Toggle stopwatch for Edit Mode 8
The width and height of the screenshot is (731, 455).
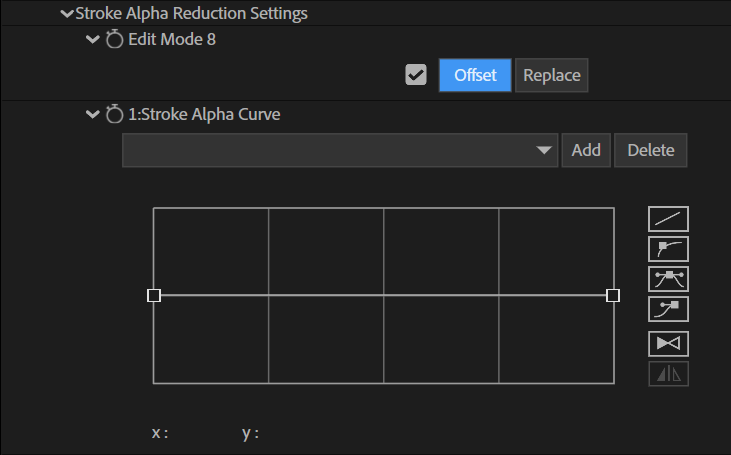tap(114, 39)
